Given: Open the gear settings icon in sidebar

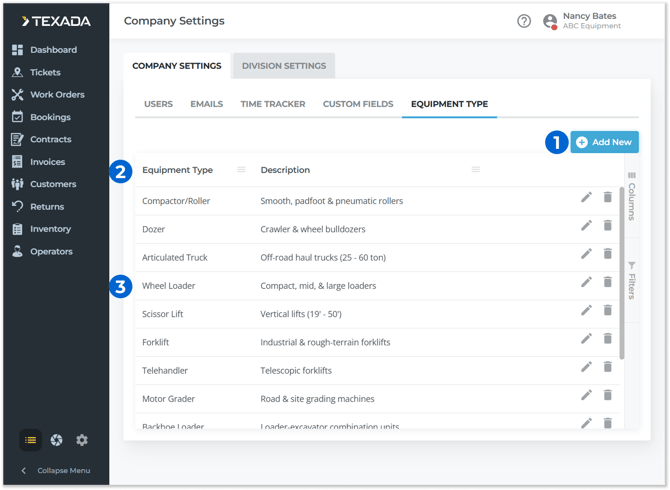Looking at the screenshot, I should 82,440.
